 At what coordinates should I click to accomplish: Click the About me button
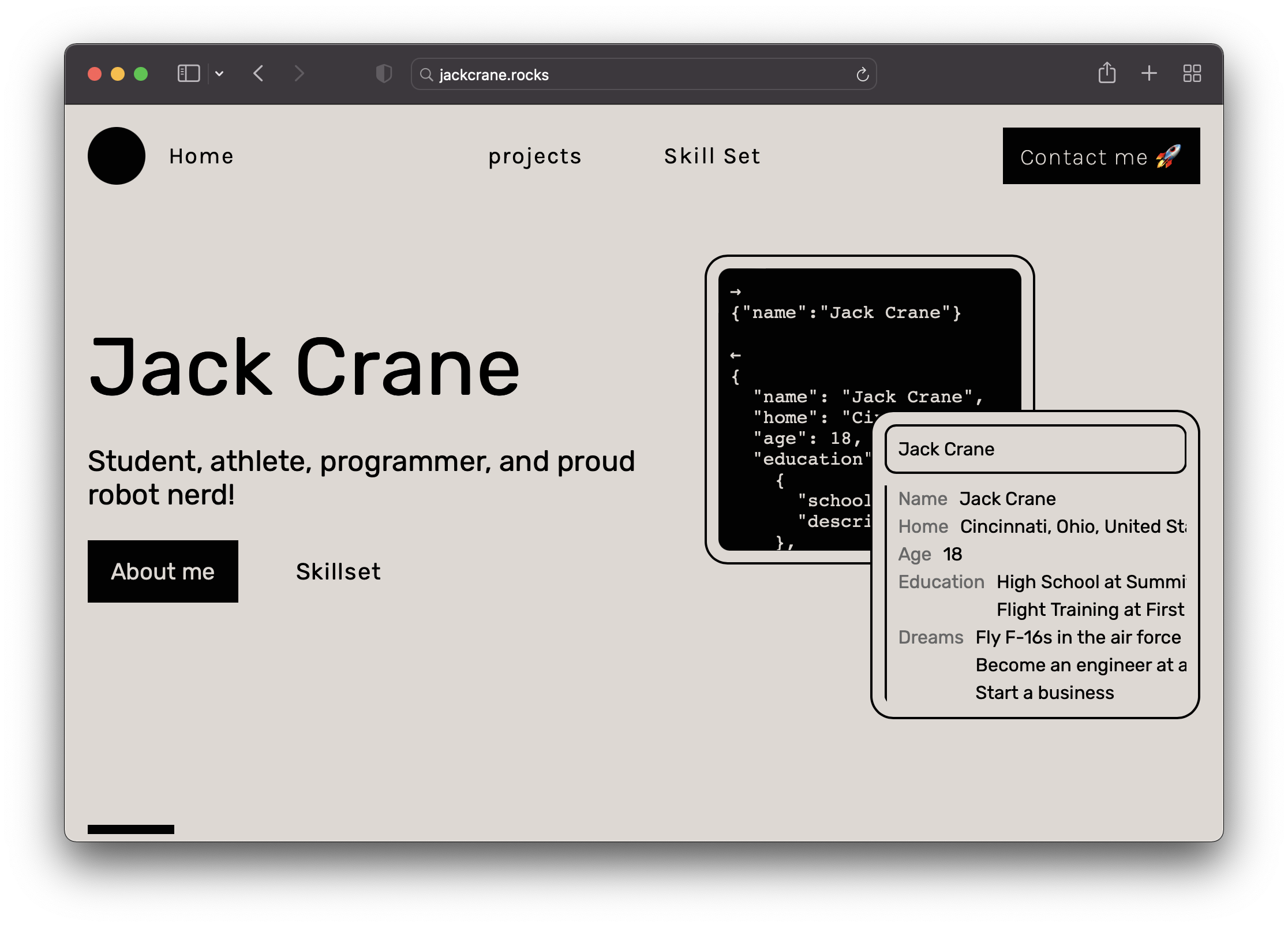click(163, 571)
